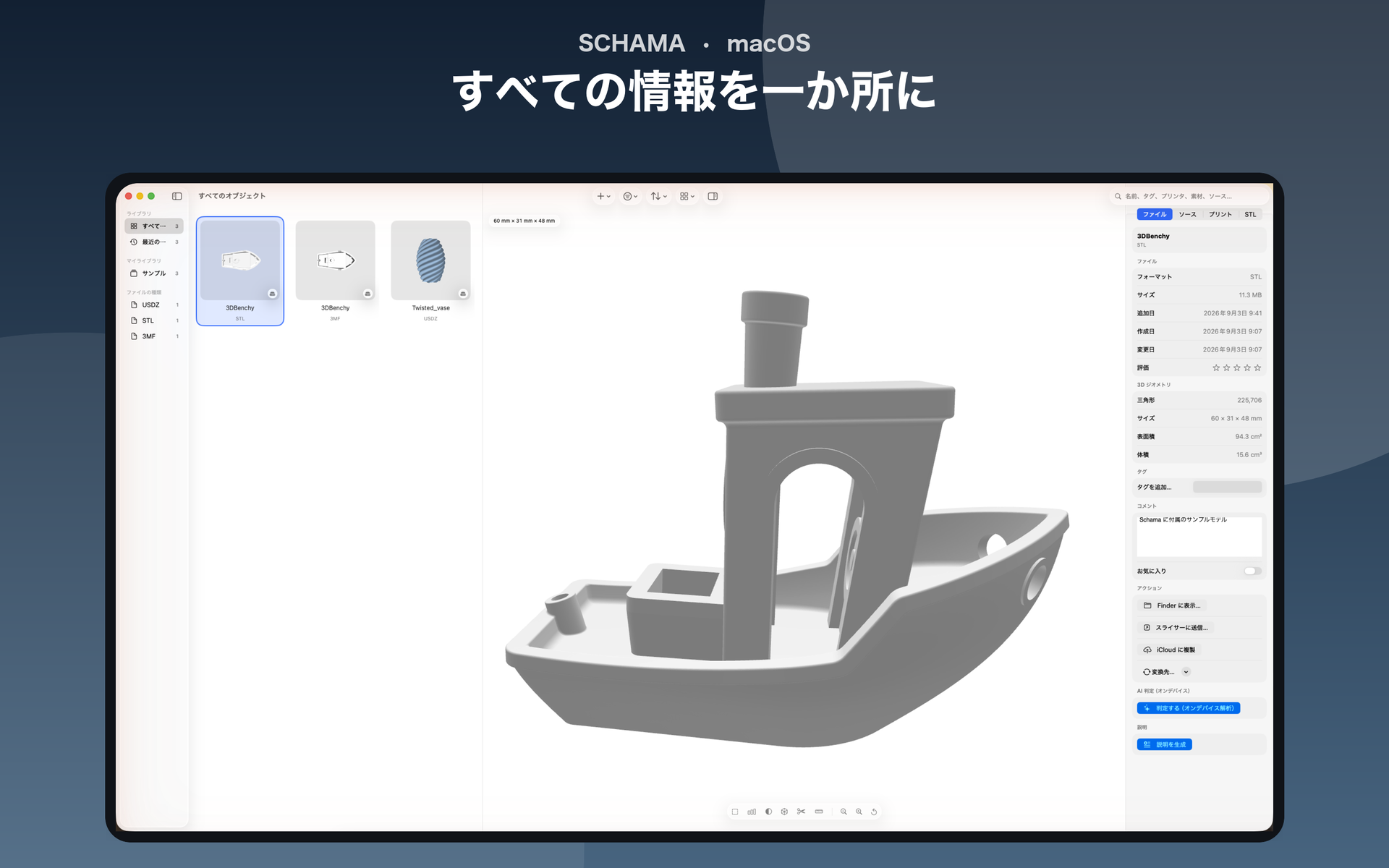The image size is (1389, 868).
Task: Click iCloud に複製 button
Action: 1169,650
